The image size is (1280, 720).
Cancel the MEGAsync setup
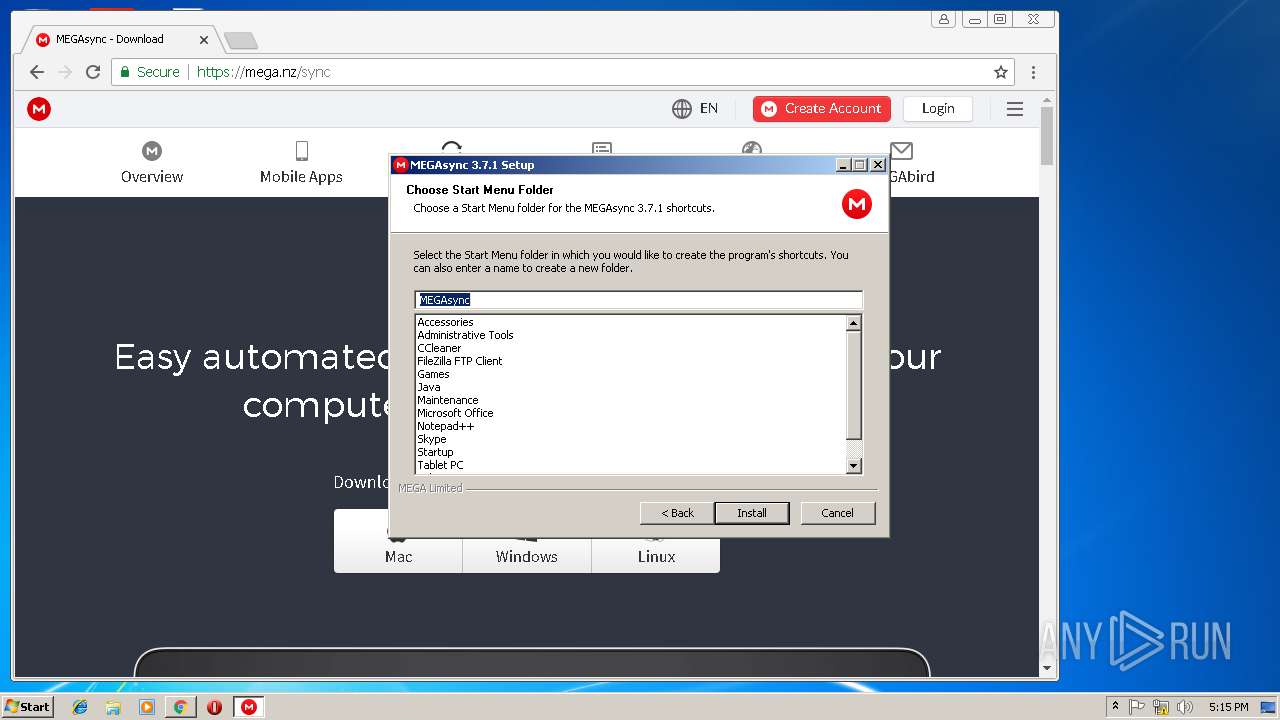(x=838, y=513)
